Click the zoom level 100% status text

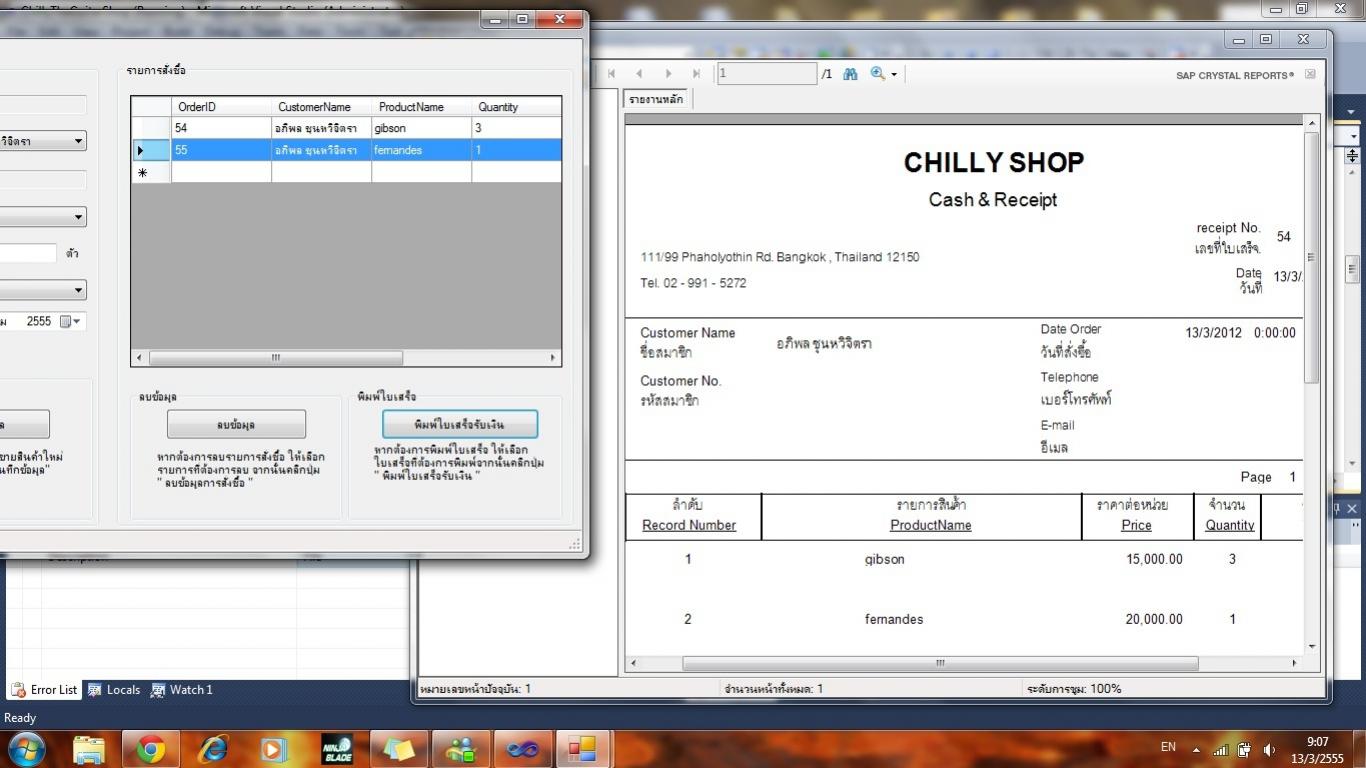[x=1074, y=689]
